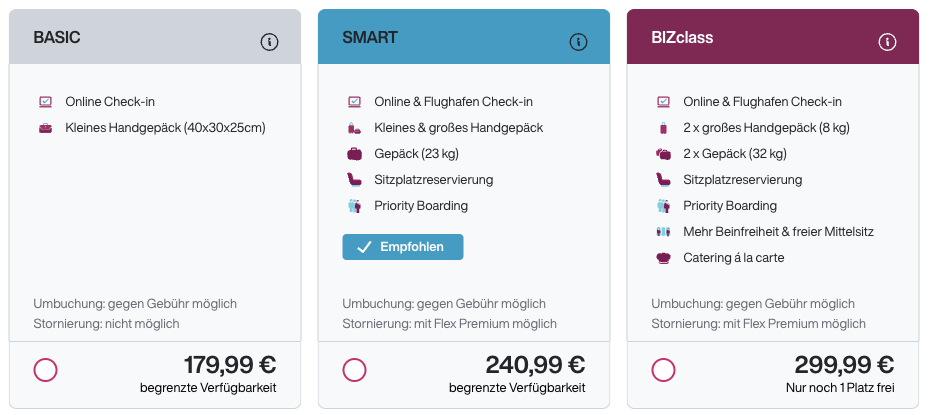The image size is (932, 415).
Task: Click the SMART card header title
Action: tap(370, 38)
